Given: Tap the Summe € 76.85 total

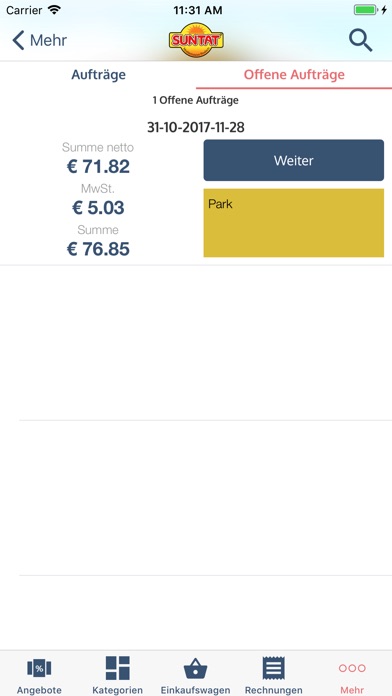Looking at the screenshot, I should tap(98, 249).
